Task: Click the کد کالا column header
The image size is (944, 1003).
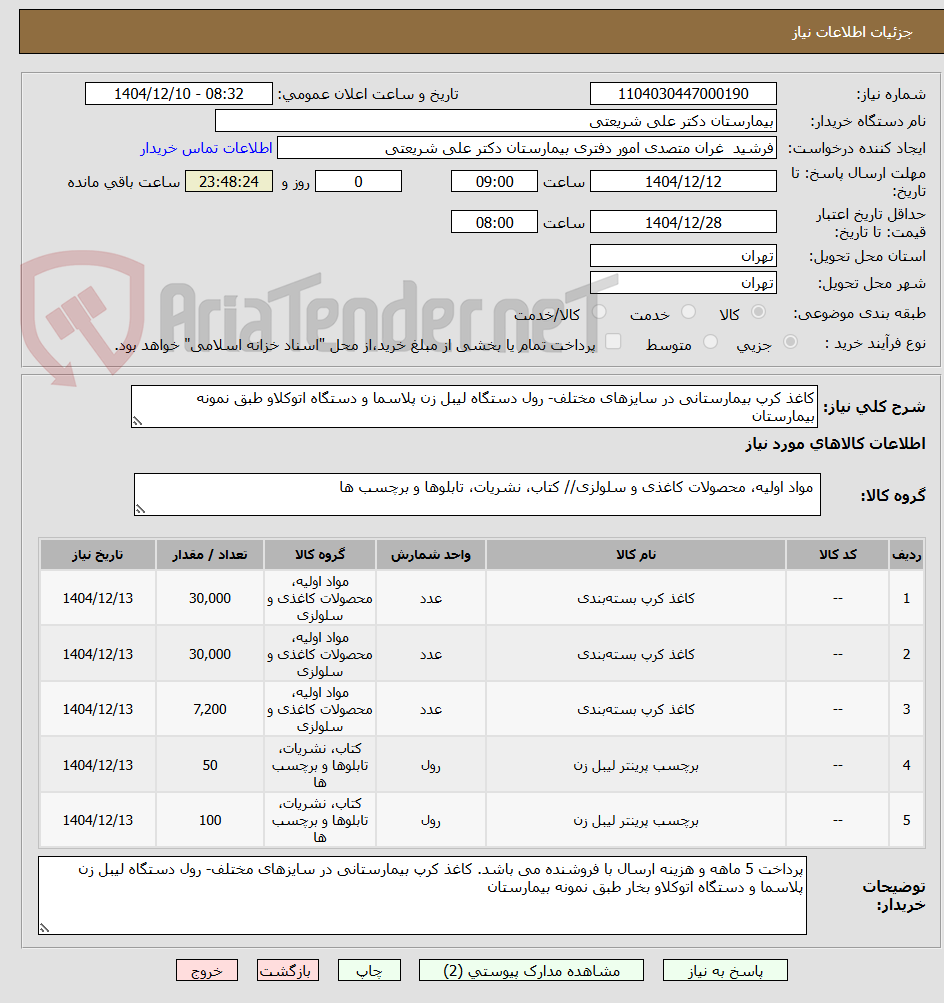Action: tap(837, 555)
